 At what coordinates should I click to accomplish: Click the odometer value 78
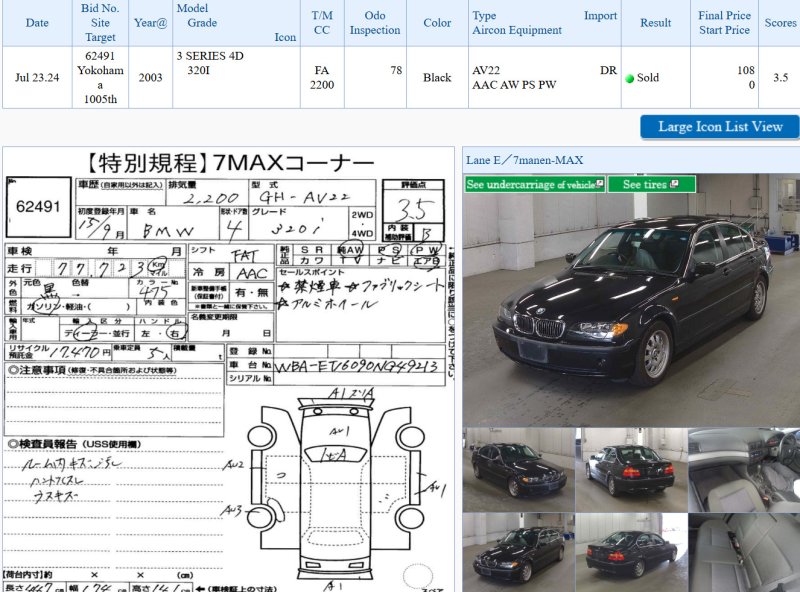396,70
